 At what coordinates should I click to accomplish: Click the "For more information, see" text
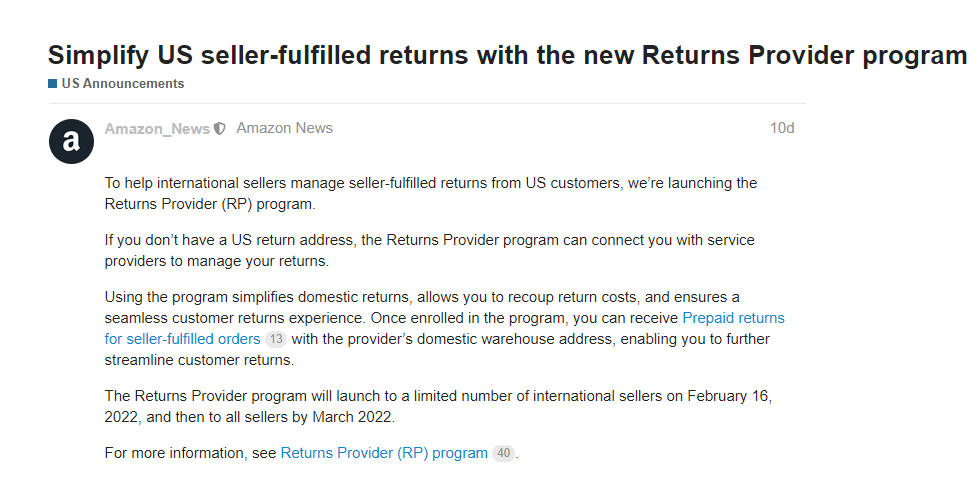pyautogui.click(x=190, y=453)
